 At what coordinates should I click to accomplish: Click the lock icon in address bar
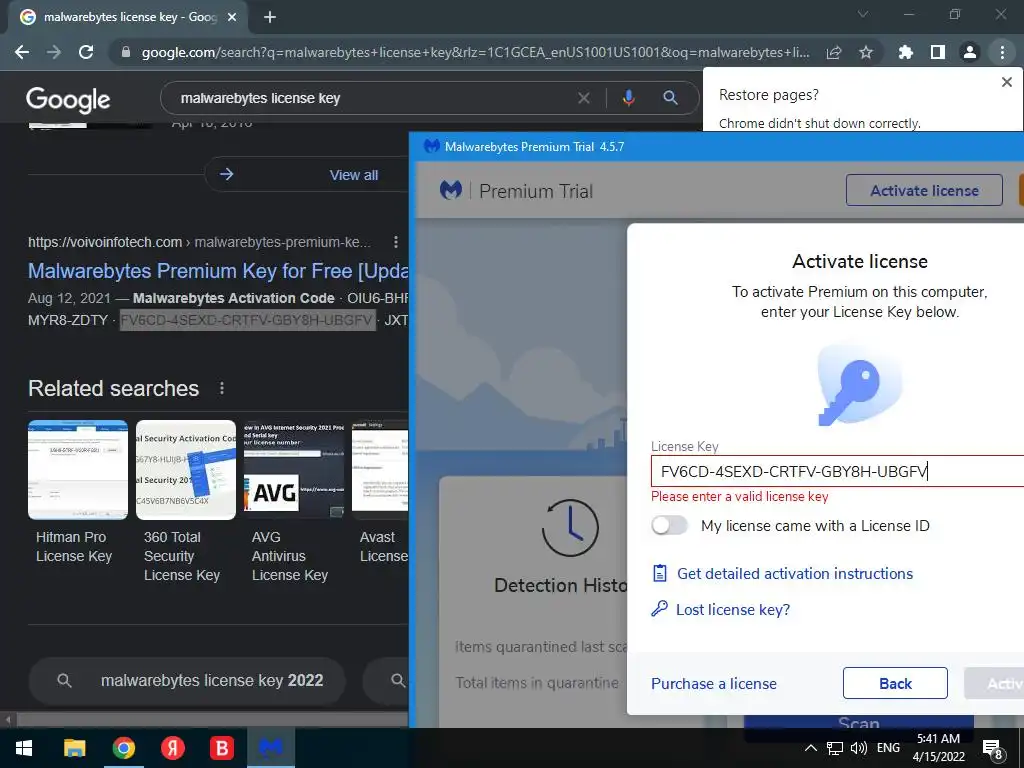126,52
